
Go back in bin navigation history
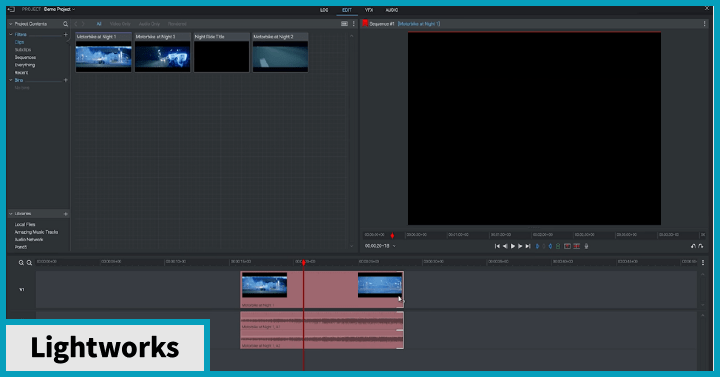(76, 24)
